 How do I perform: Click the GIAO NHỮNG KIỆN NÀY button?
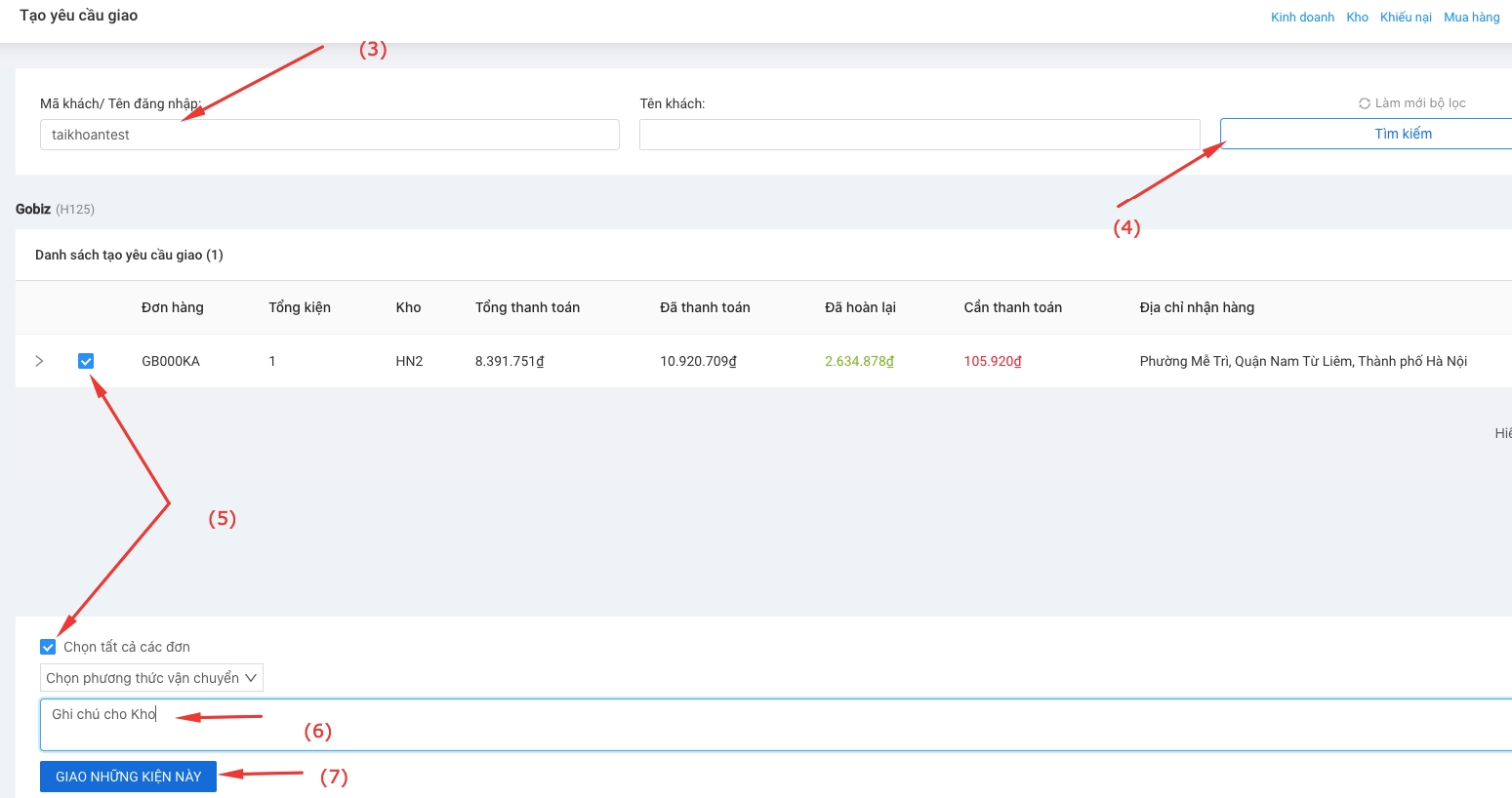pyautogui.click(x=128, y=777)
